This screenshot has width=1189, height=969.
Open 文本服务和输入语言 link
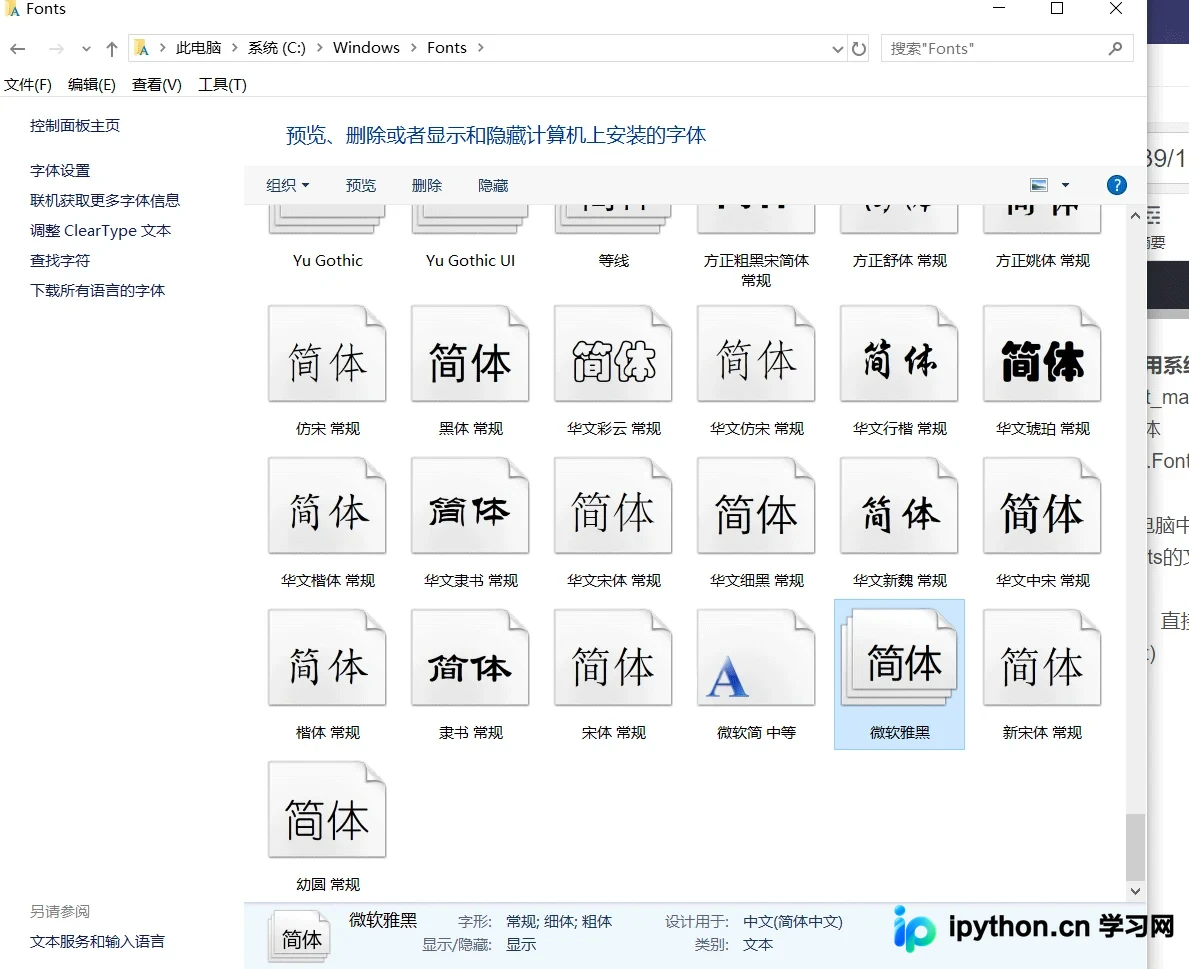97,942
